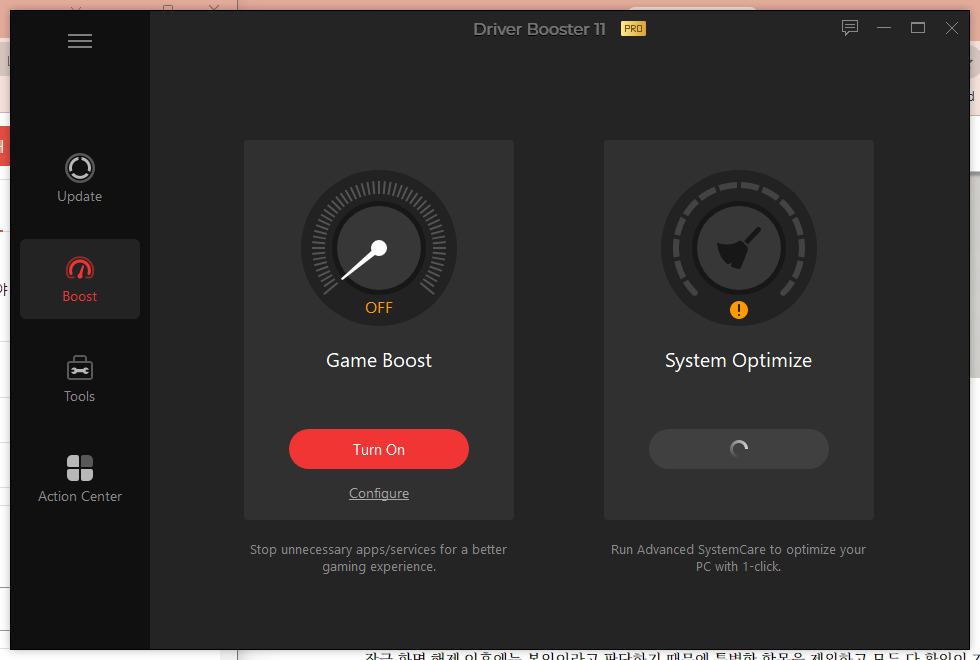Screen dimensions: 980x660
Task: Minimize the Driver Booster window
Action: pos(884,28)
